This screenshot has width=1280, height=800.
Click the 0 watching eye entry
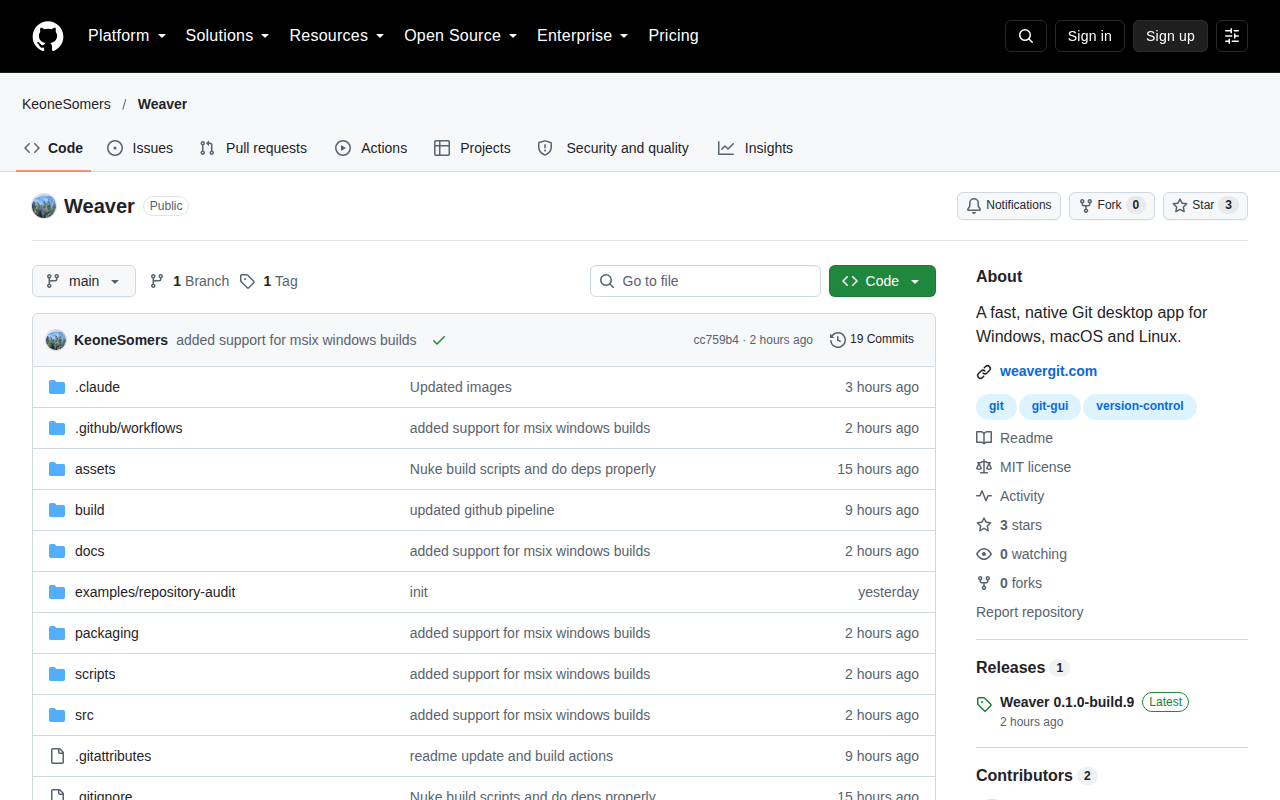click(x=1021, y=554)
